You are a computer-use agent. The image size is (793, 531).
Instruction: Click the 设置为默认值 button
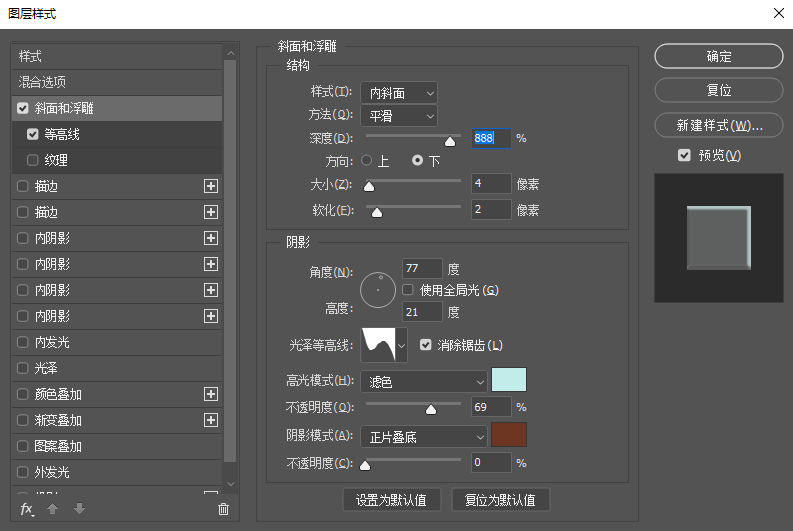click(391, 500)
